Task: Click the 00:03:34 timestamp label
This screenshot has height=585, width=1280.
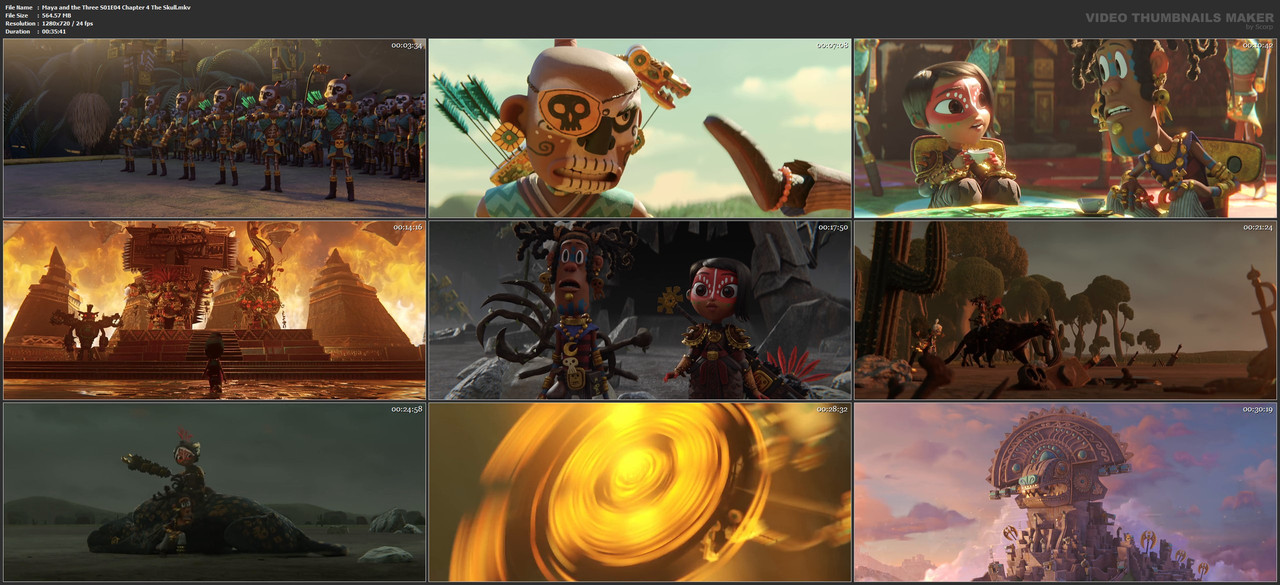Action: 406,46
